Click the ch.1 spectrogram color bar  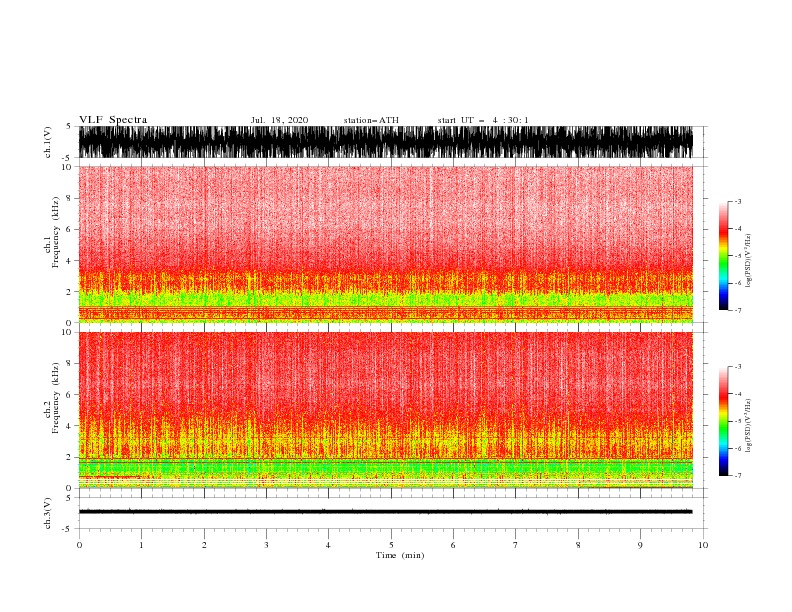723,256
